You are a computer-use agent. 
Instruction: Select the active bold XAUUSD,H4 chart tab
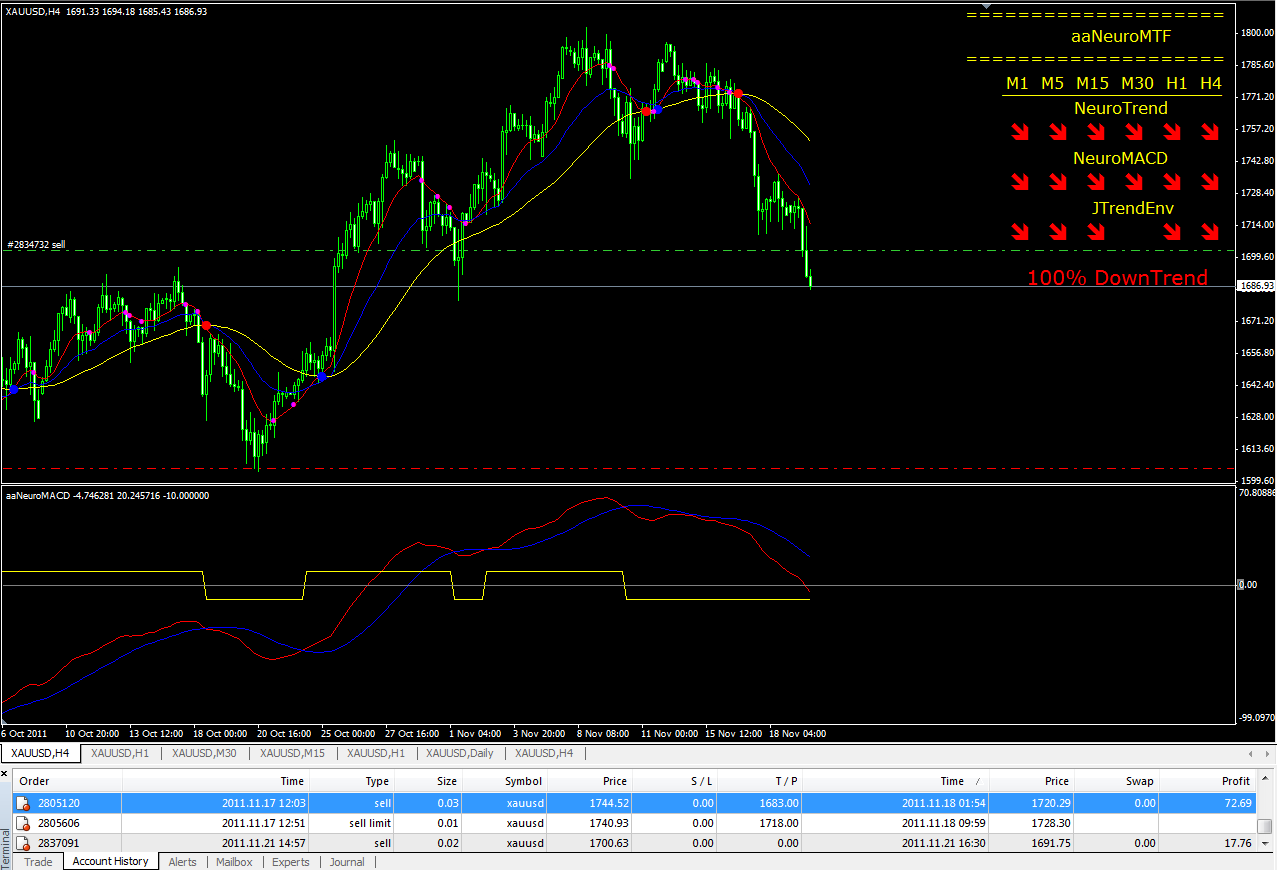[x=40, y=753]
